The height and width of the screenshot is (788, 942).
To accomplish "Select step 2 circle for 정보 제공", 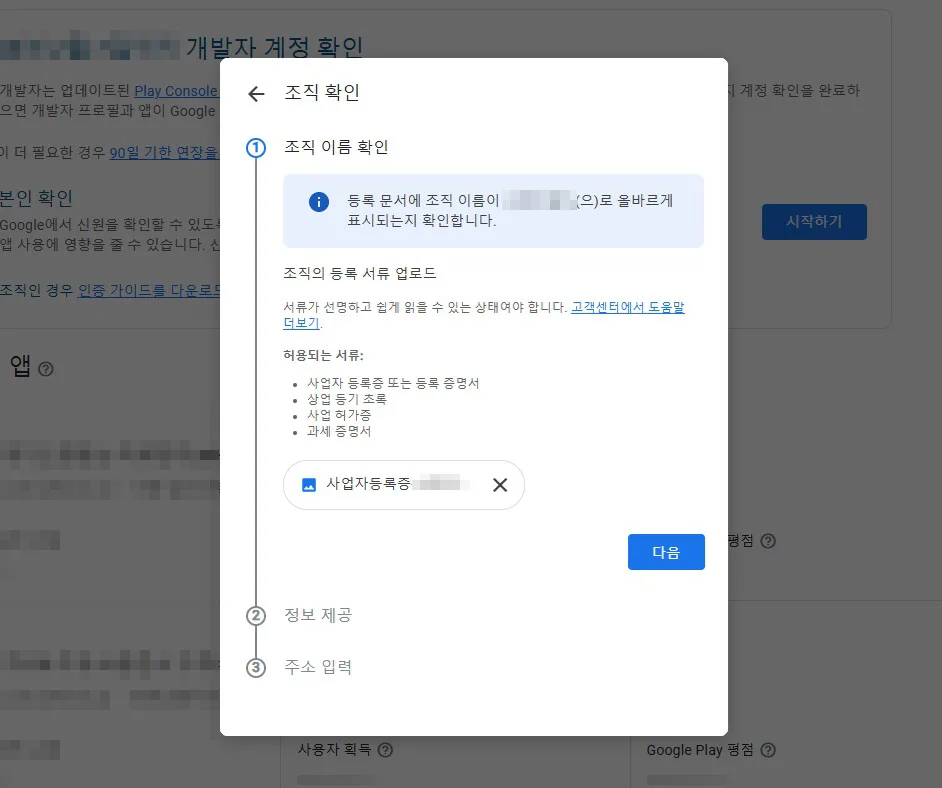I will [257, 616].
